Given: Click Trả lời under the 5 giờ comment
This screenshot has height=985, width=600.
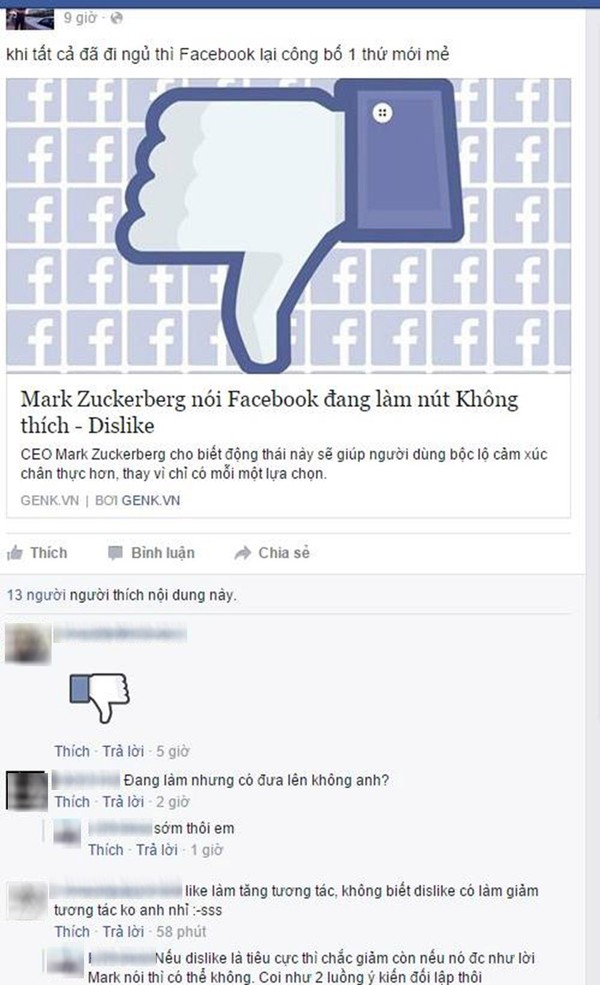Looking at the screenshot, I should (x=123, y=751).
